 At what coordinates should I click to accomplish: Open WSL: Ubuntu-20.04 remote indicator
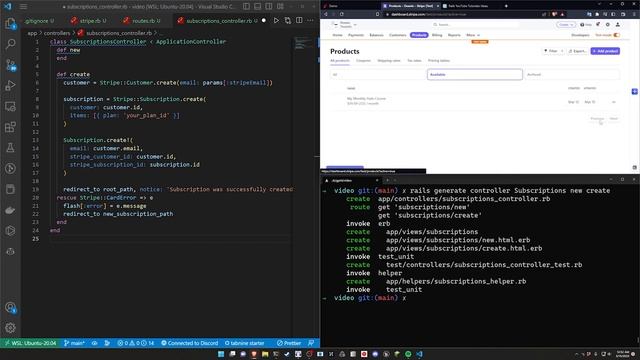(30, 343)
